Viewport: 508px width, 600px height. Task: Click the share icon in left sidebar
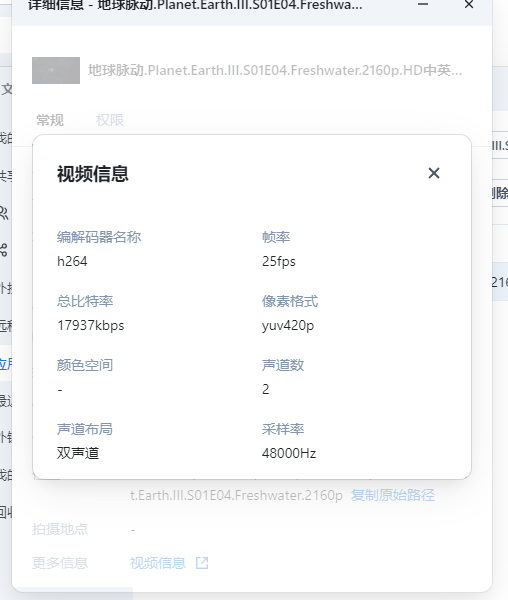(3, 250)
